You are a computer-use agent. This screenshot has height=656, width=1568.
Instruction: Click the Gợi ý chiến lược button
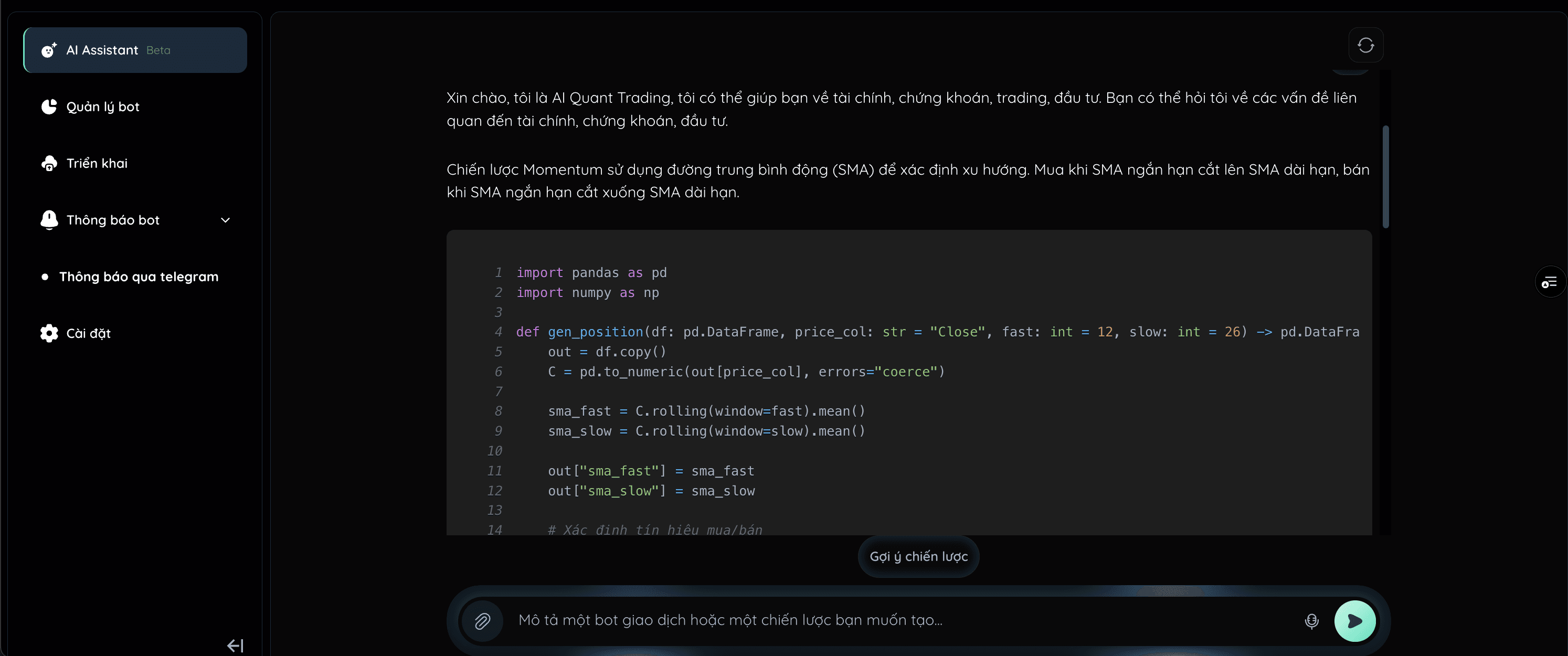click(918, 556)
